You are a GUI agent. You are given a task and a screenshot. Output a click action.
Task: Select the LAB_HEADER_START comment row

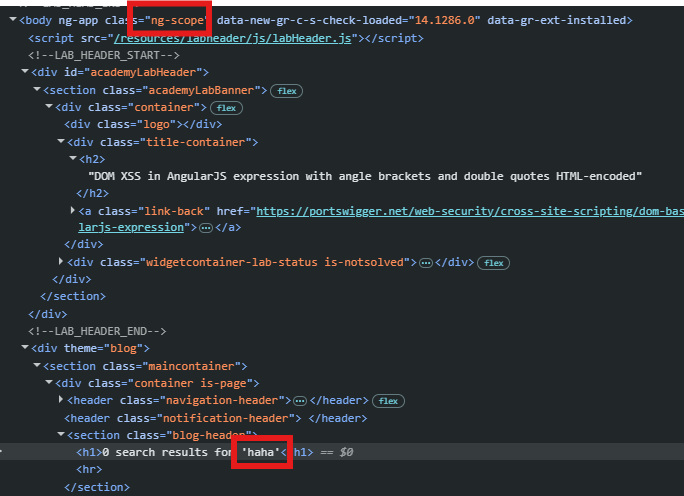(104, 55)
